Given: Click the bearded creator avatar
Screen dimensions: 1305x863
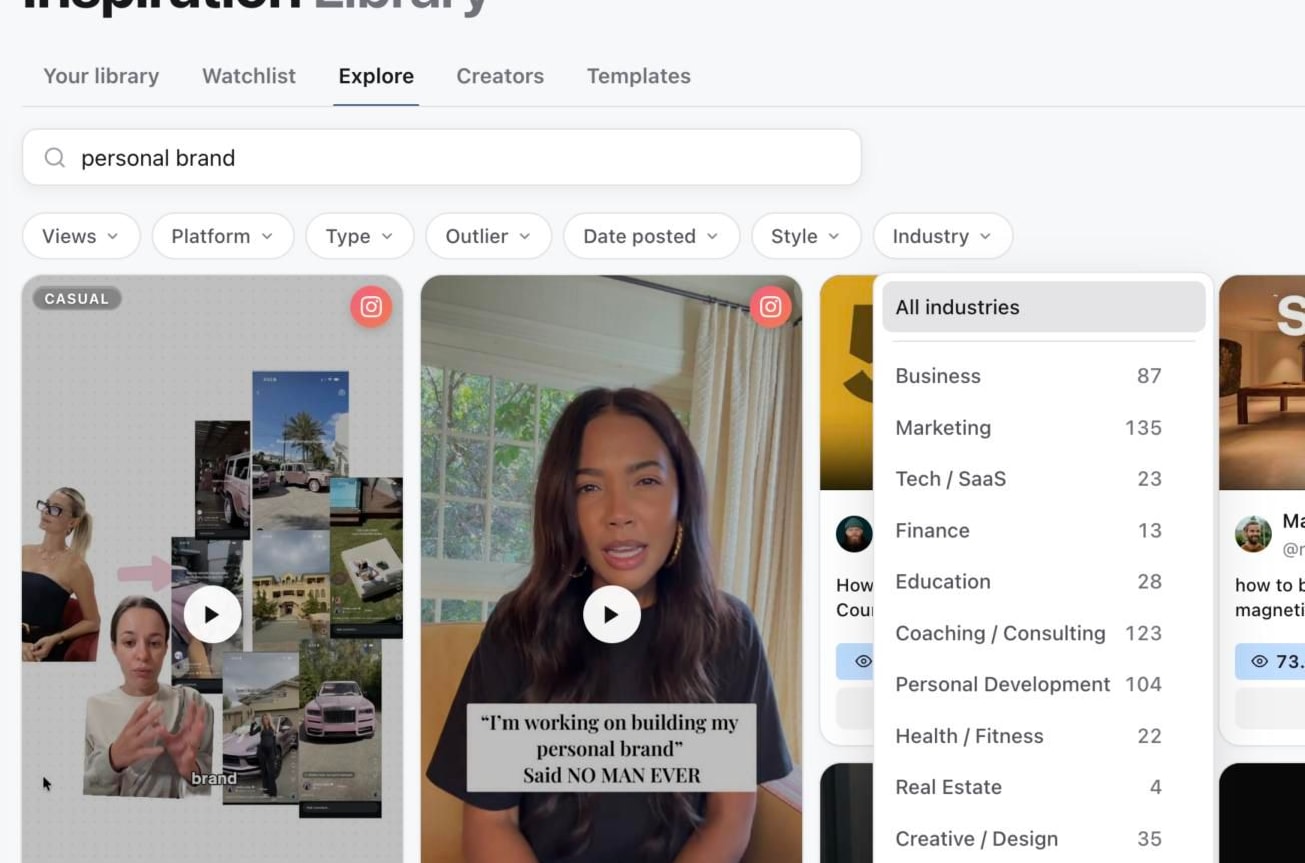Looking at the screenshot, I should tap(854, 534).
